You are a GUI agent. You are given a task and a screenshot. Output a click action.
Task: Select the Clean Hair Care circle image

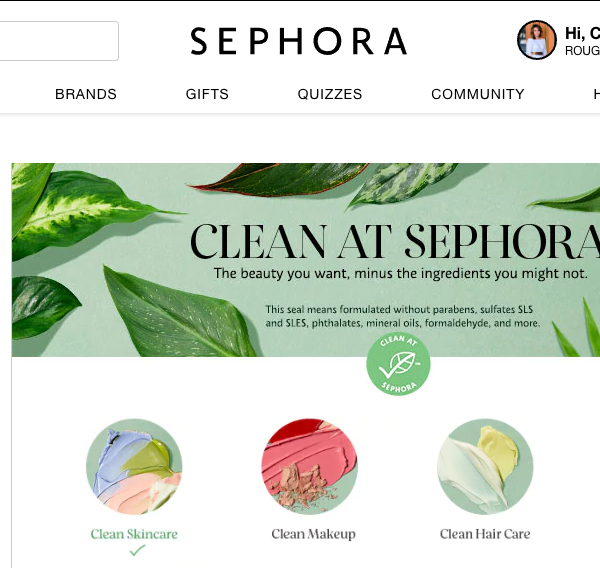(x=485, y=467)
